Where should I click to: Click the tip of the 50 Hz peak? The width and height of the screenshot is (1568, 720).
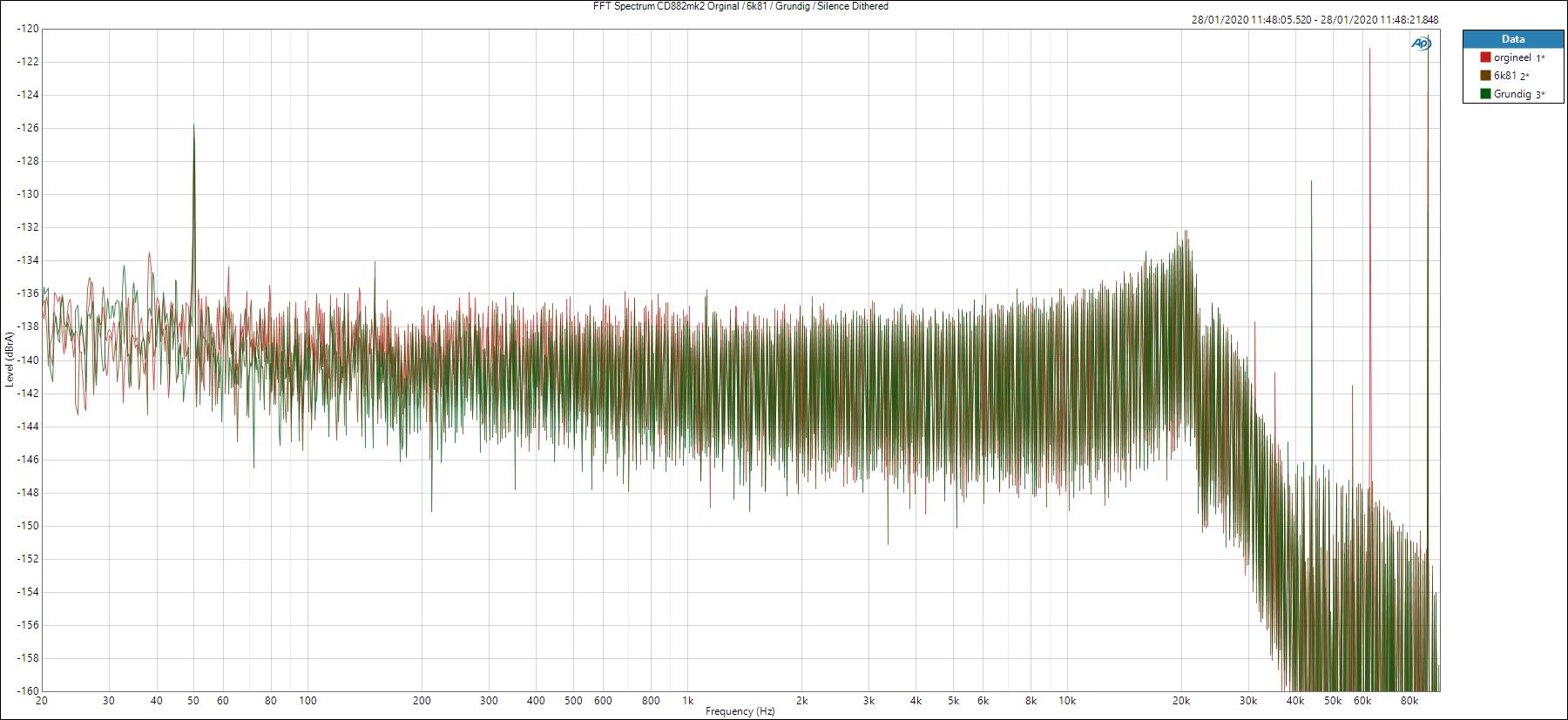pos(193,125)
